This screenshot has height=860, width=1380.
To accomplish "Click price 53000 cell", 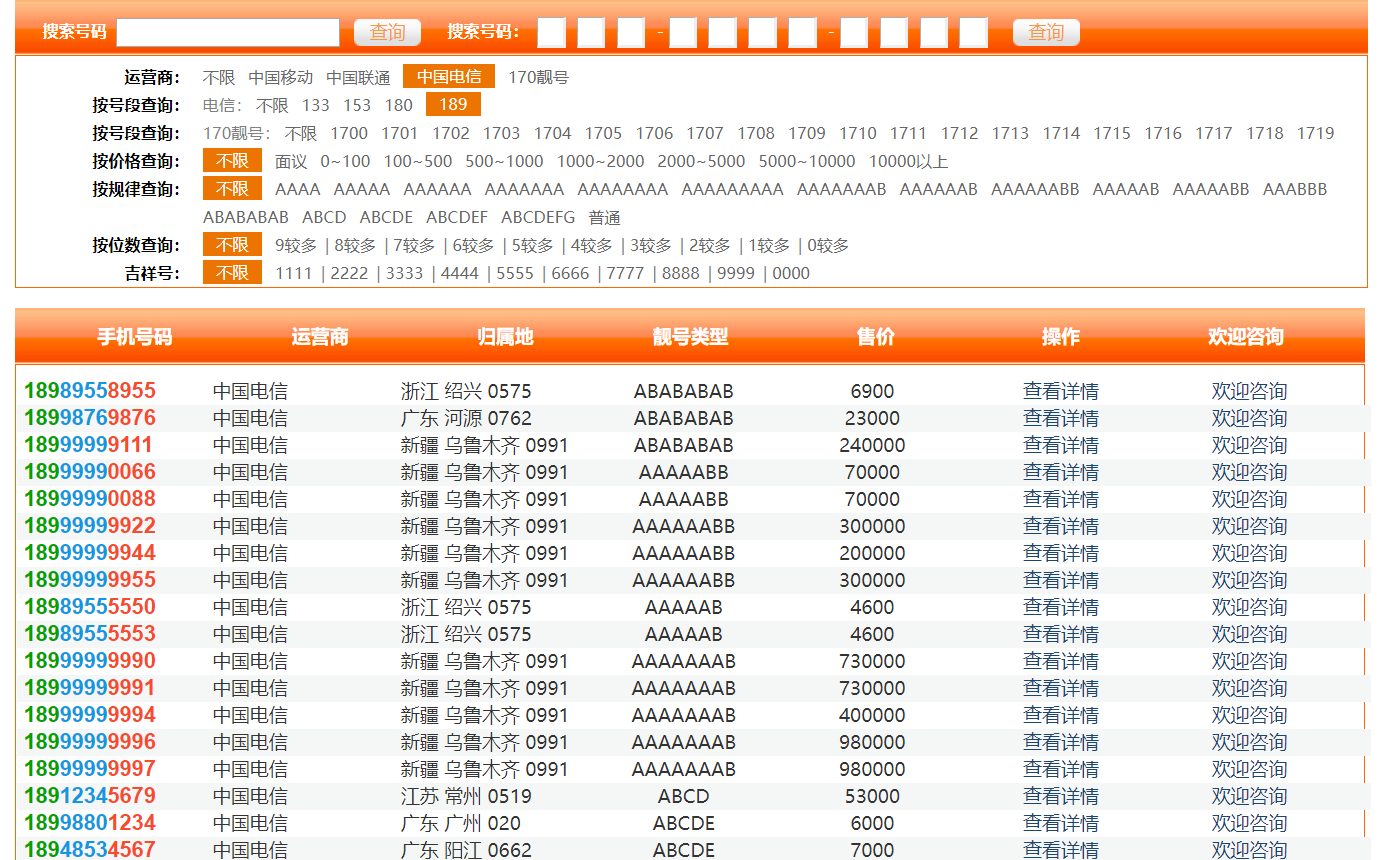I will pos(872,796).
